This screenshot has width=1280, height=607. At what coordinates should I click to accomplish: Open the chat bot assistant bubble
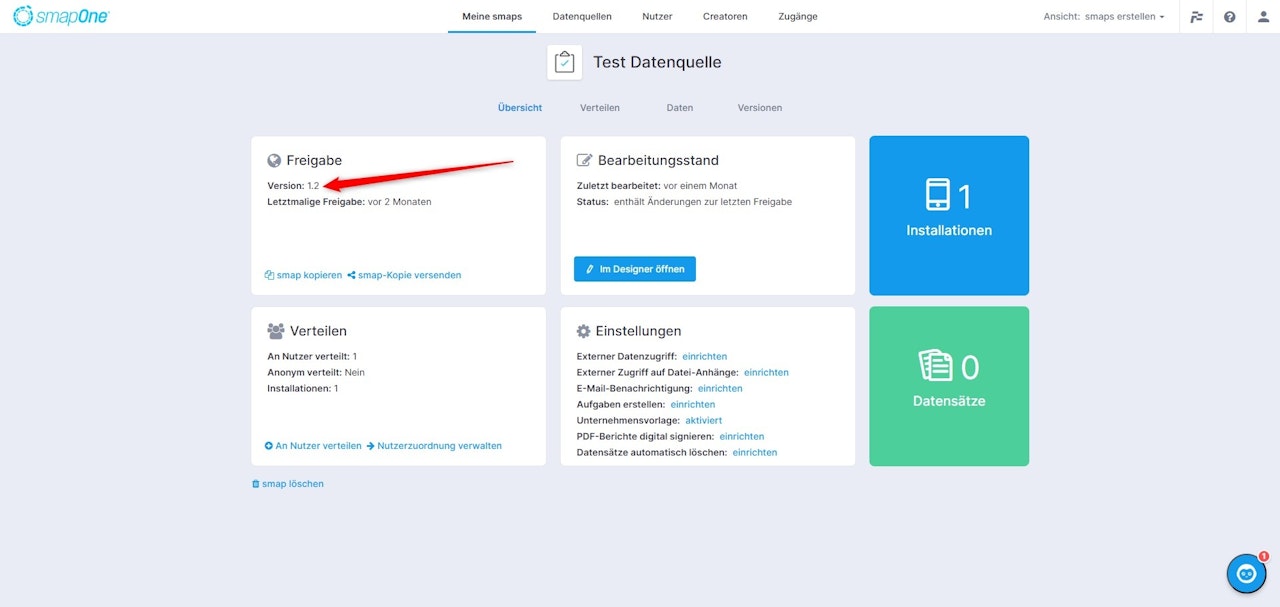coord(1246,573)
